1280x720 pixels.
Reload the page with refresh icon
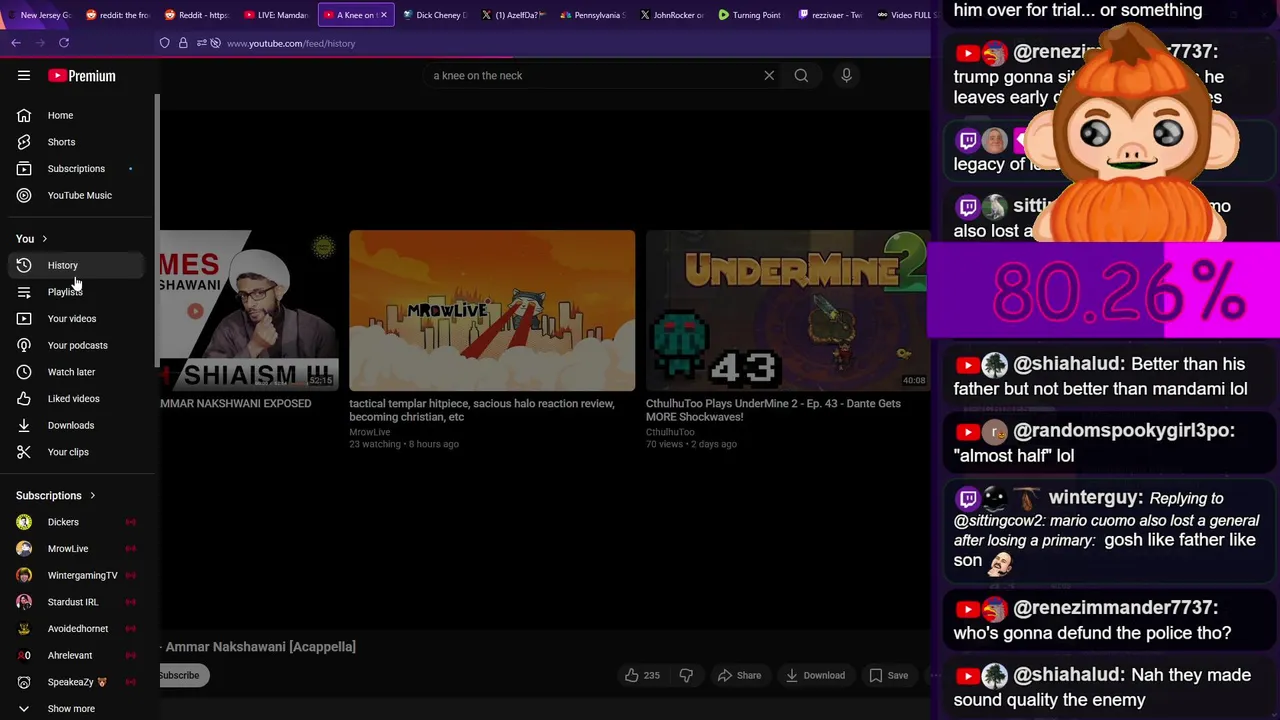point(64,43)
